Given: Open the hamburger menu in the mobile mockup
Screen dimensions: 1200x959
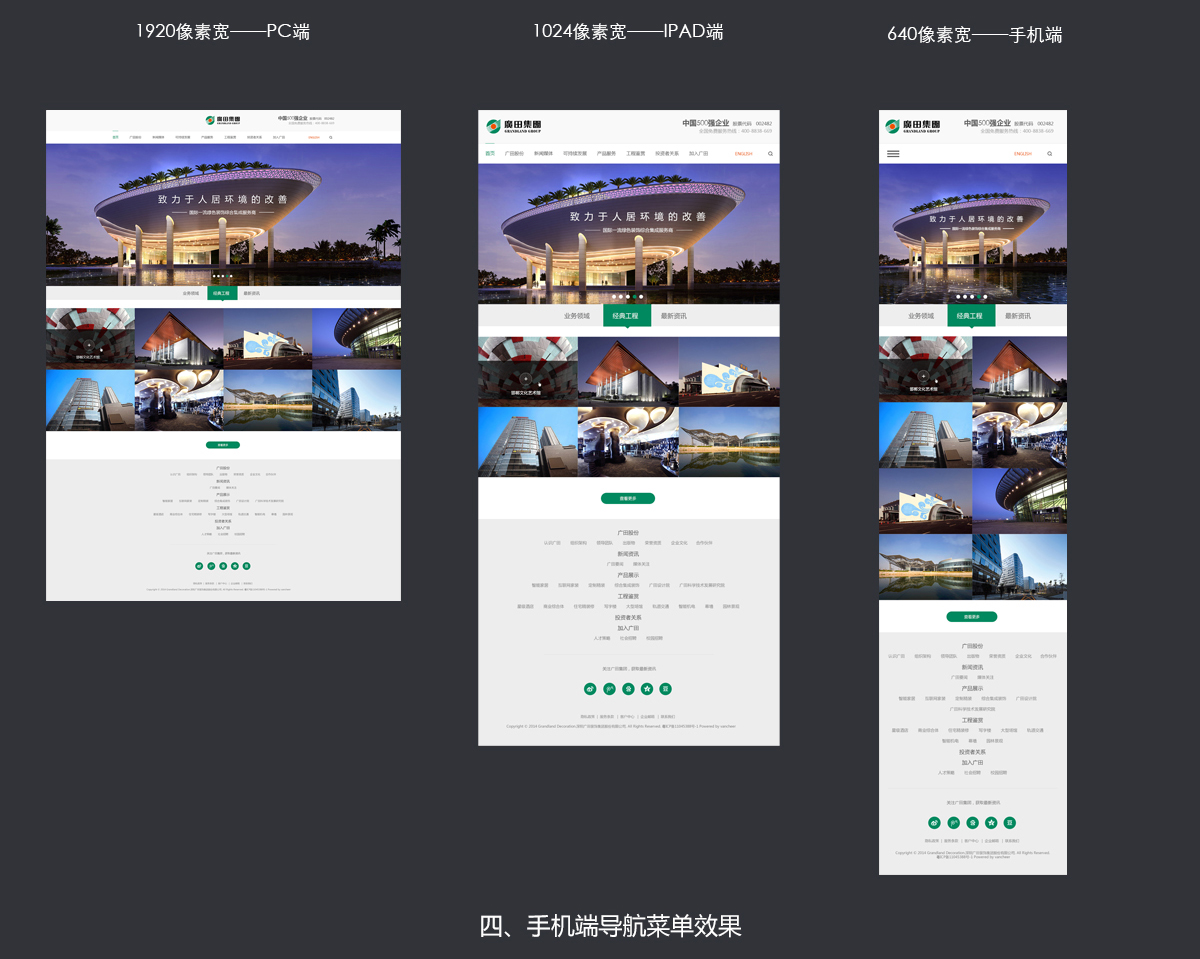Looking at the screenshot, I should [x=893, y=154].
